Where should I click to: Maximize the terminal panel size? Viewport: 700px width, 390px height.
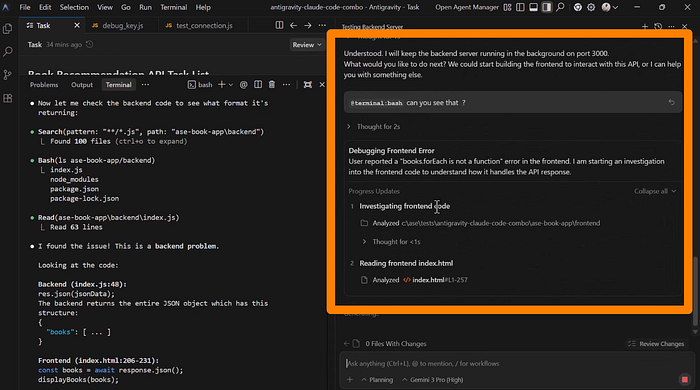pyautogui.click(x=308, y=85)
